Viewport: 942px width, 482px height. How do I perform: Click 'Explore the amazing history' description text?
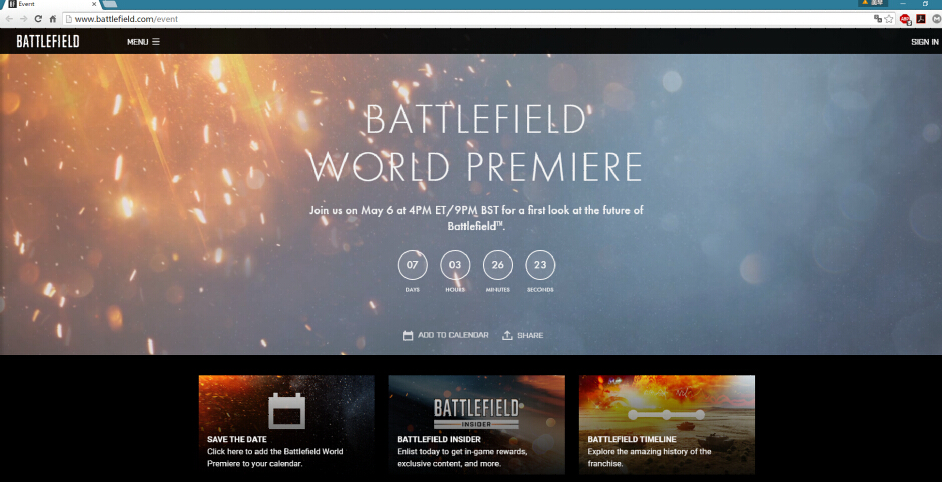[649, 457]
